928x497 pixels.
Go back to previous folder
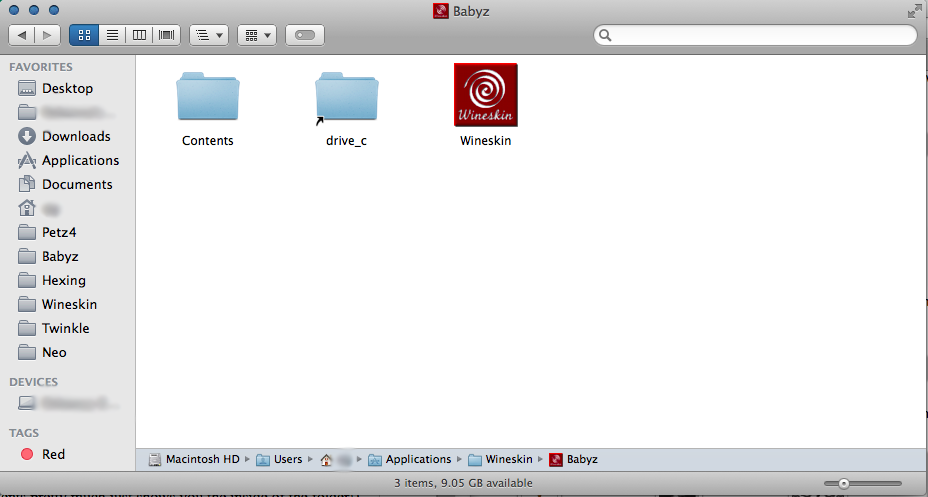[22, 35]
